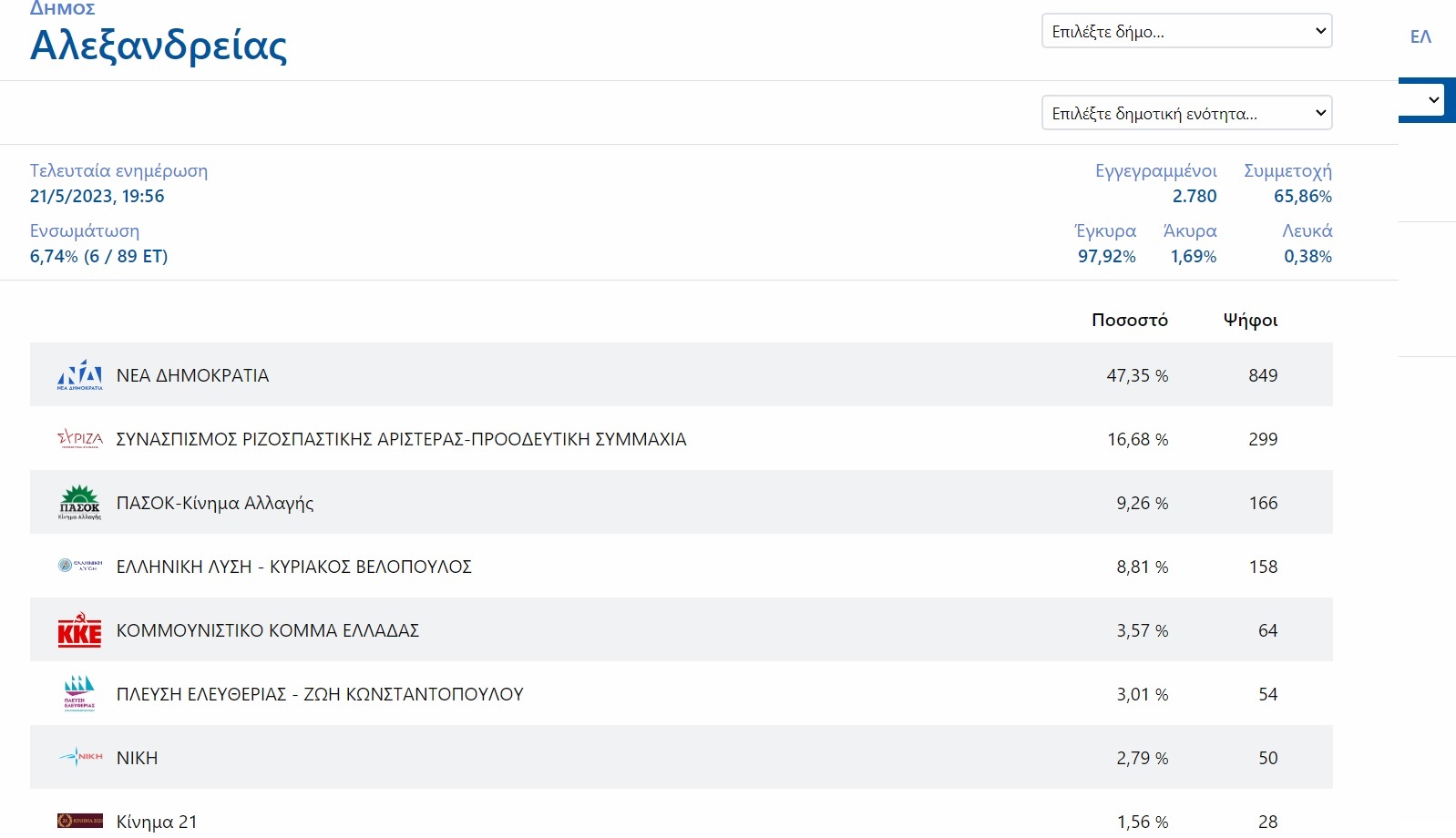Click the Αλεξανδρείας municipality heading
This screenshot has width=1456, height=838.
tap(159, 46)
